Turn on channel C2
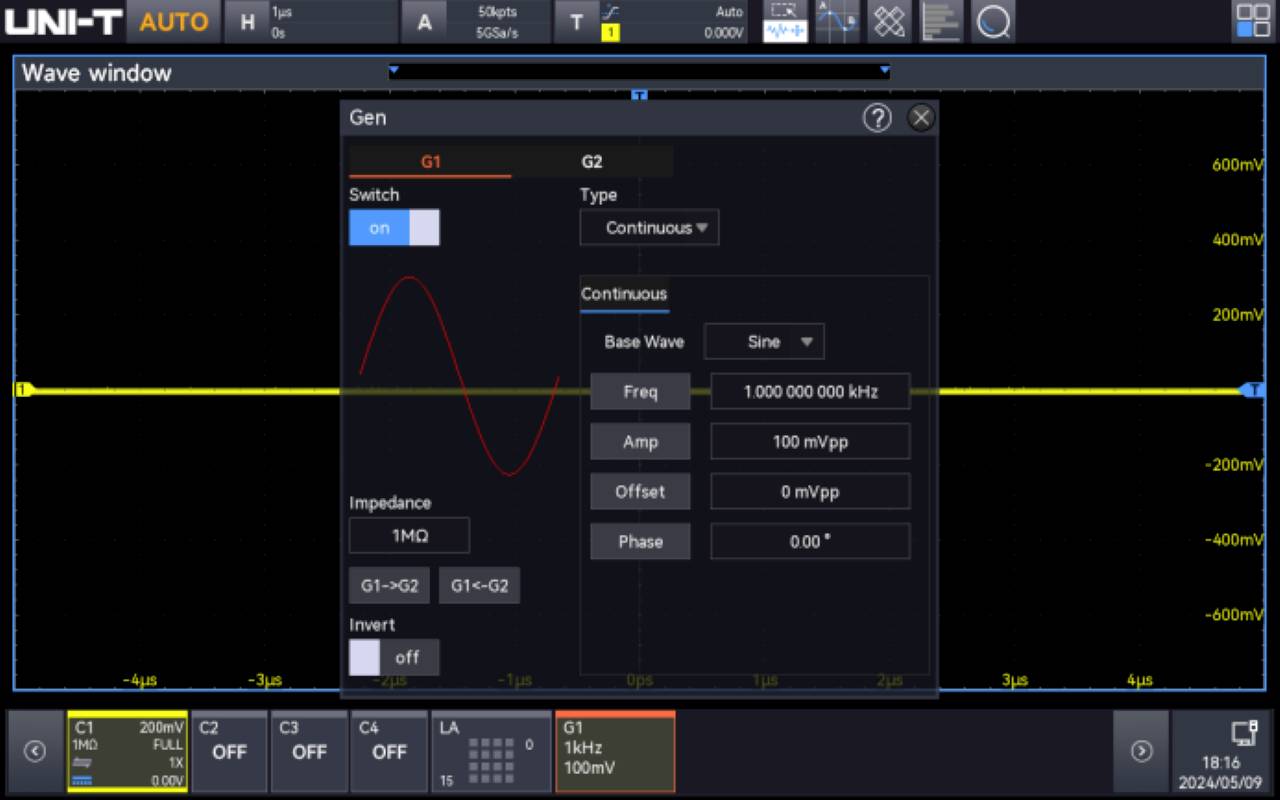This screenshot has width=1280, height=800. click(x=228, y=751)
